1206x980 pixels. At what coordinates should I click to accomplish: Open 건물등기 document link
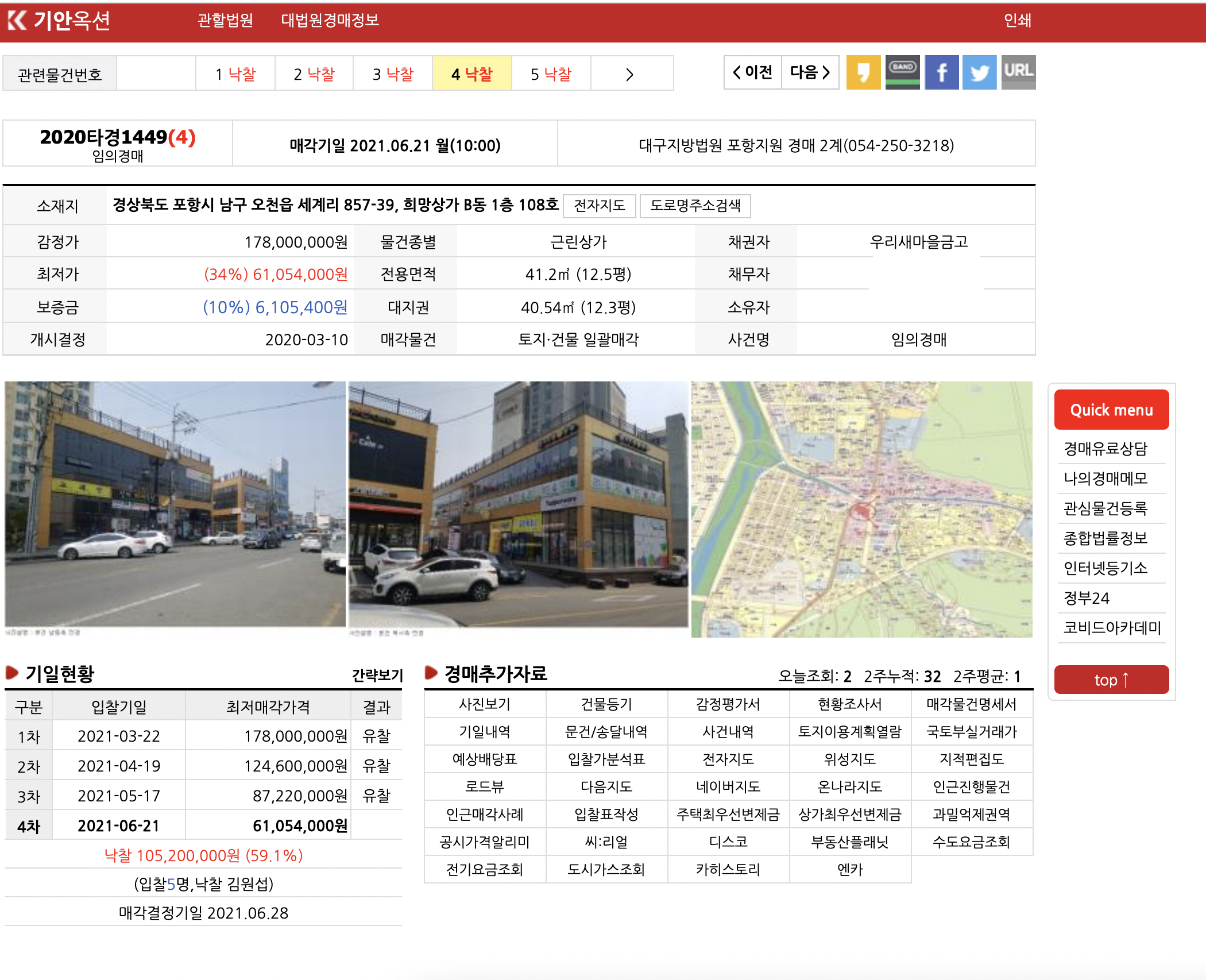point(606,704)
